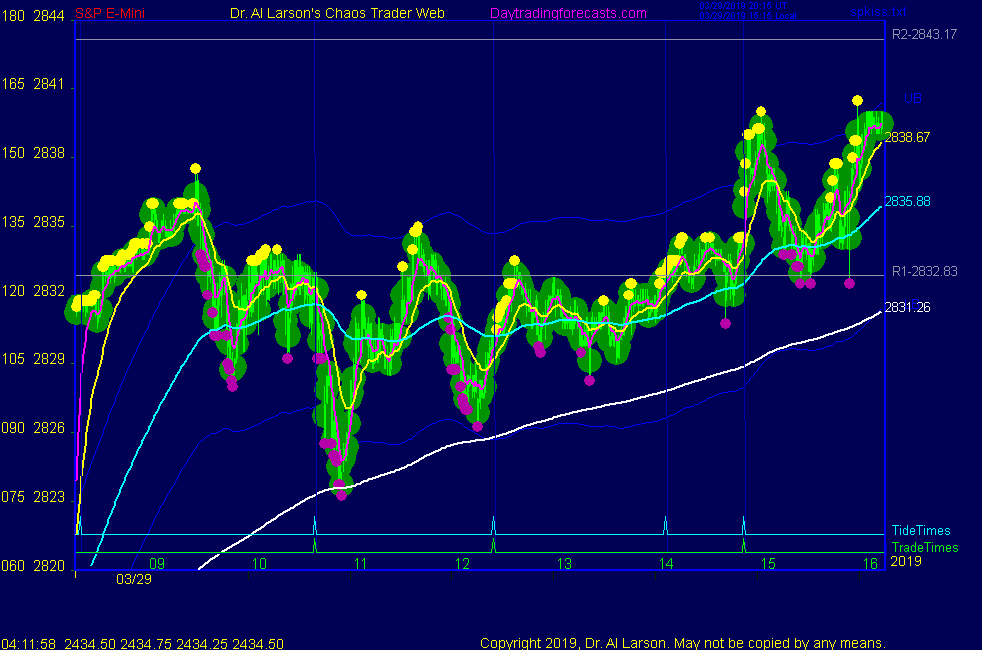Click the green TradeTimes spike between 10 and 11
The height and width of the screenshot is (650, 982).
click(x=314, y=546)
